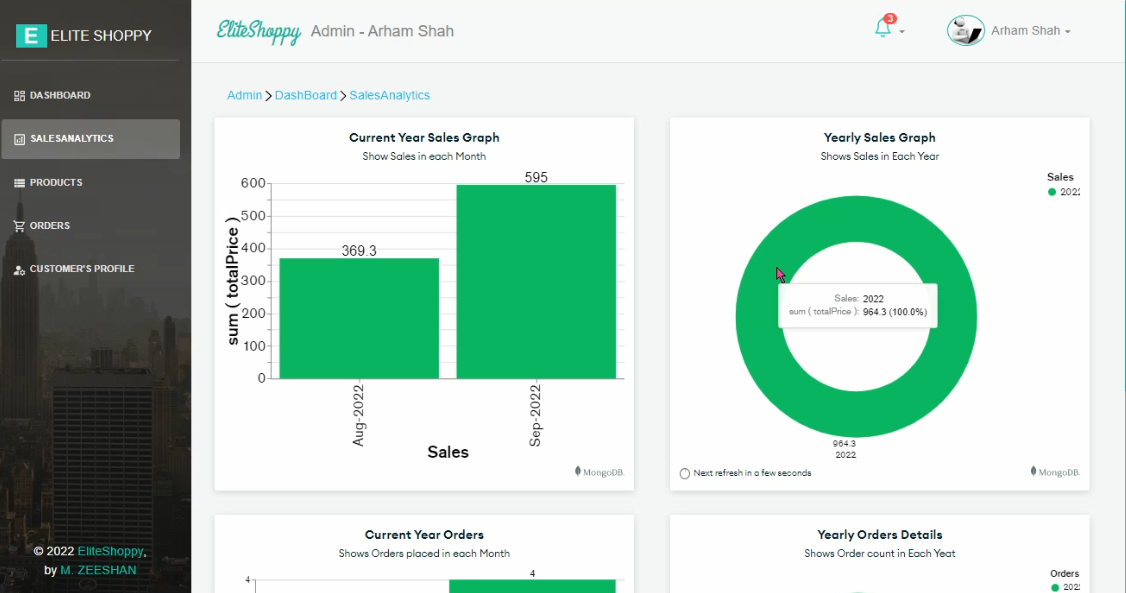This screenshot has width=1126, height=593.
Task: Click the green Sales legend dot for 2022
Action: (1051, 192)
